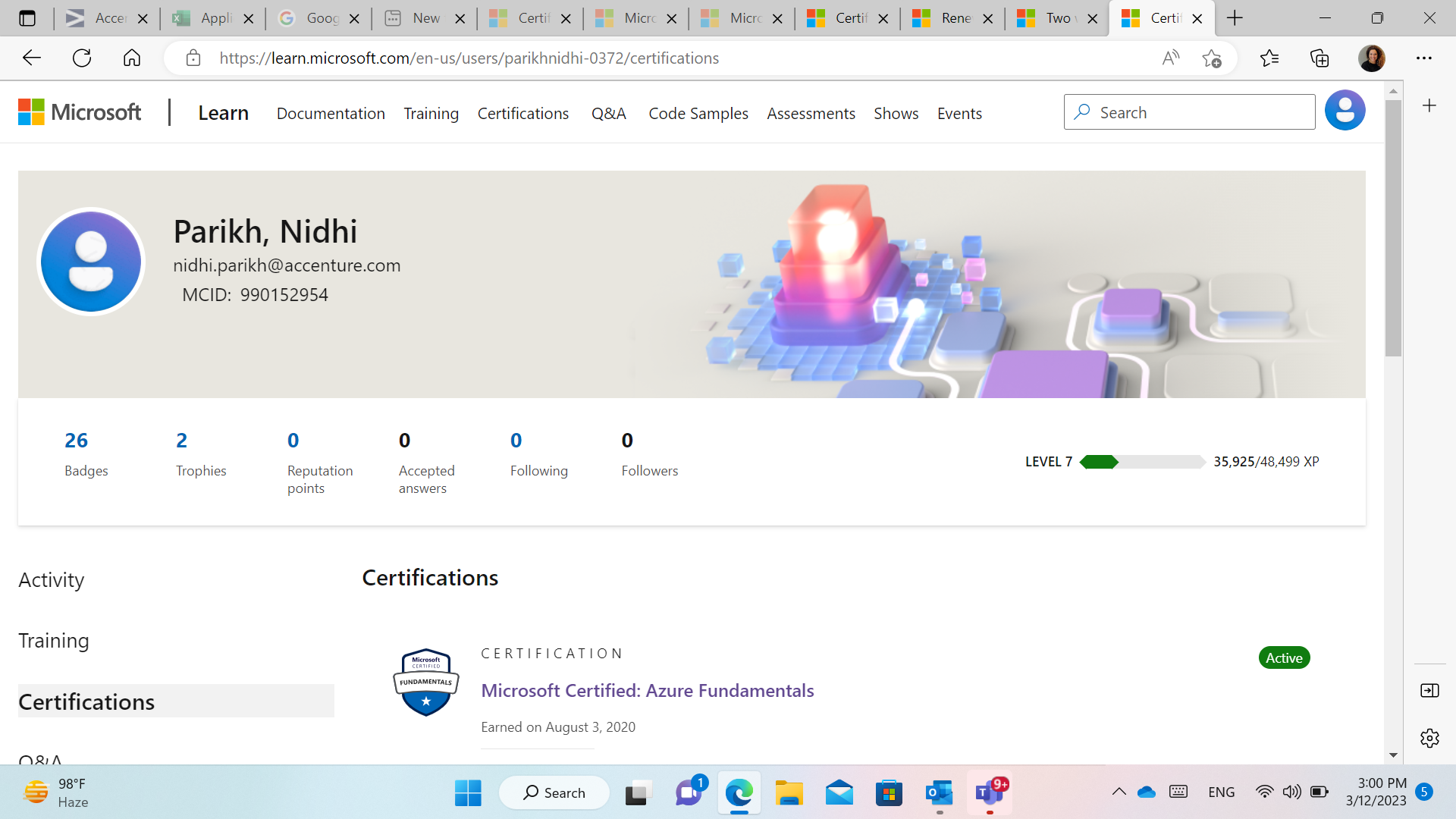Viewport: 1456px width, 819px height.
Task: Open File Explorer from taskbar
Action: click(x=789, y=793)
